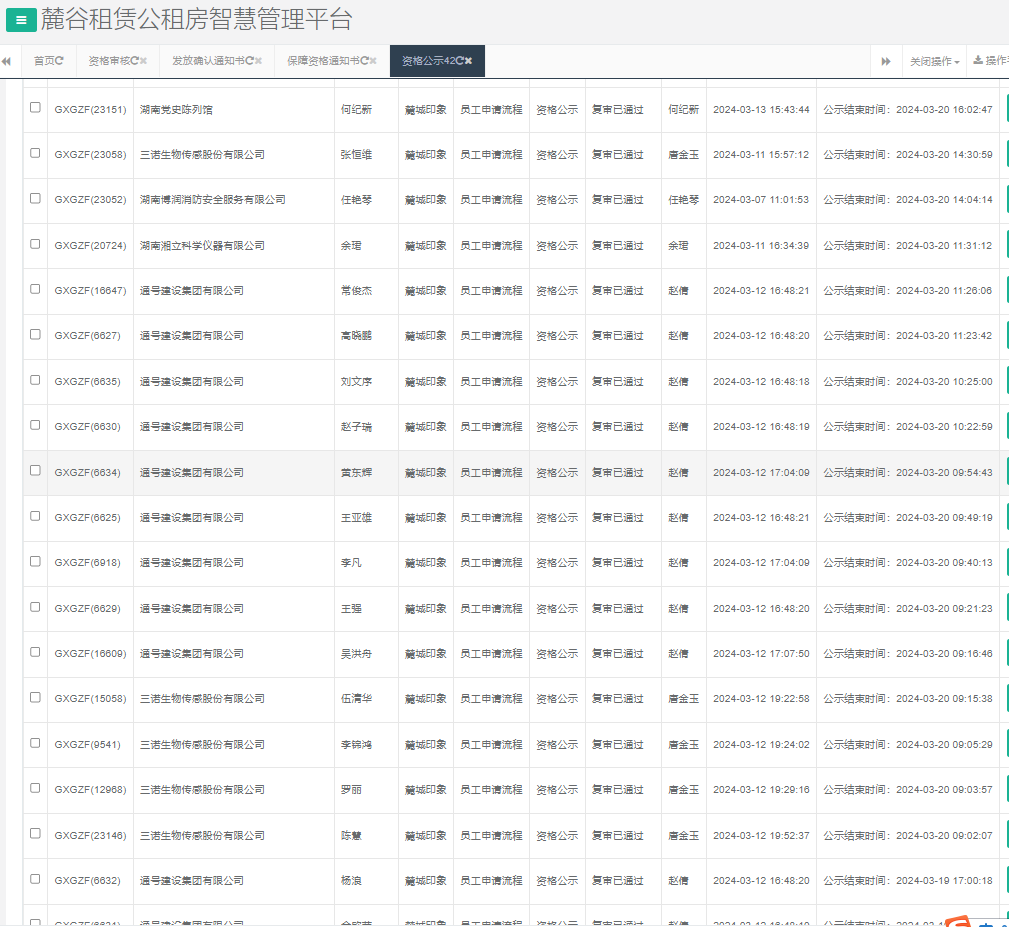Close the active 资格公示42 tab

click(x=468, y=61)
